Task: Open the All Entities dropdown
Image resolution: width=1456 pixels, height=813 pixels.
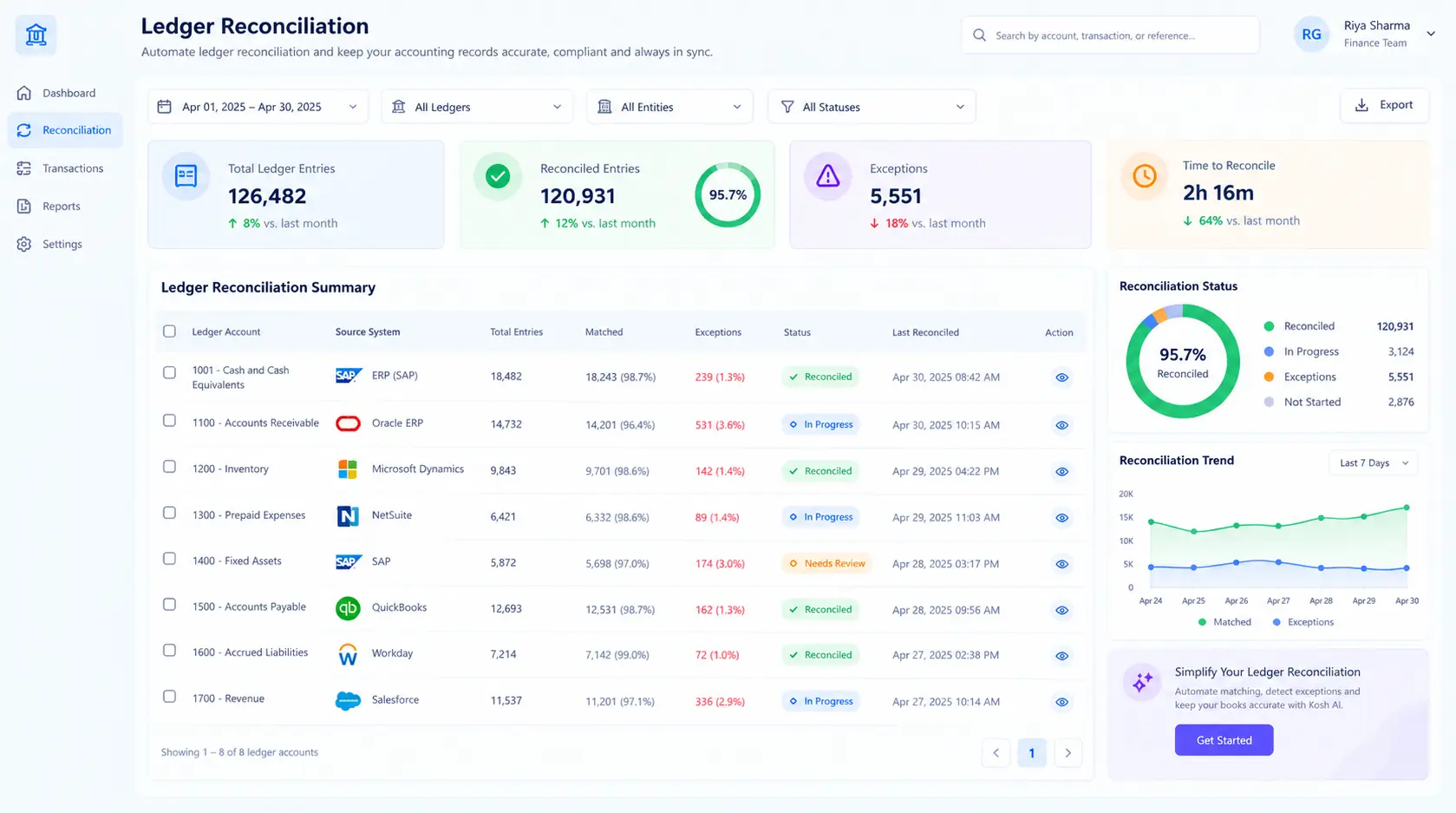Action: coord(669,107)
